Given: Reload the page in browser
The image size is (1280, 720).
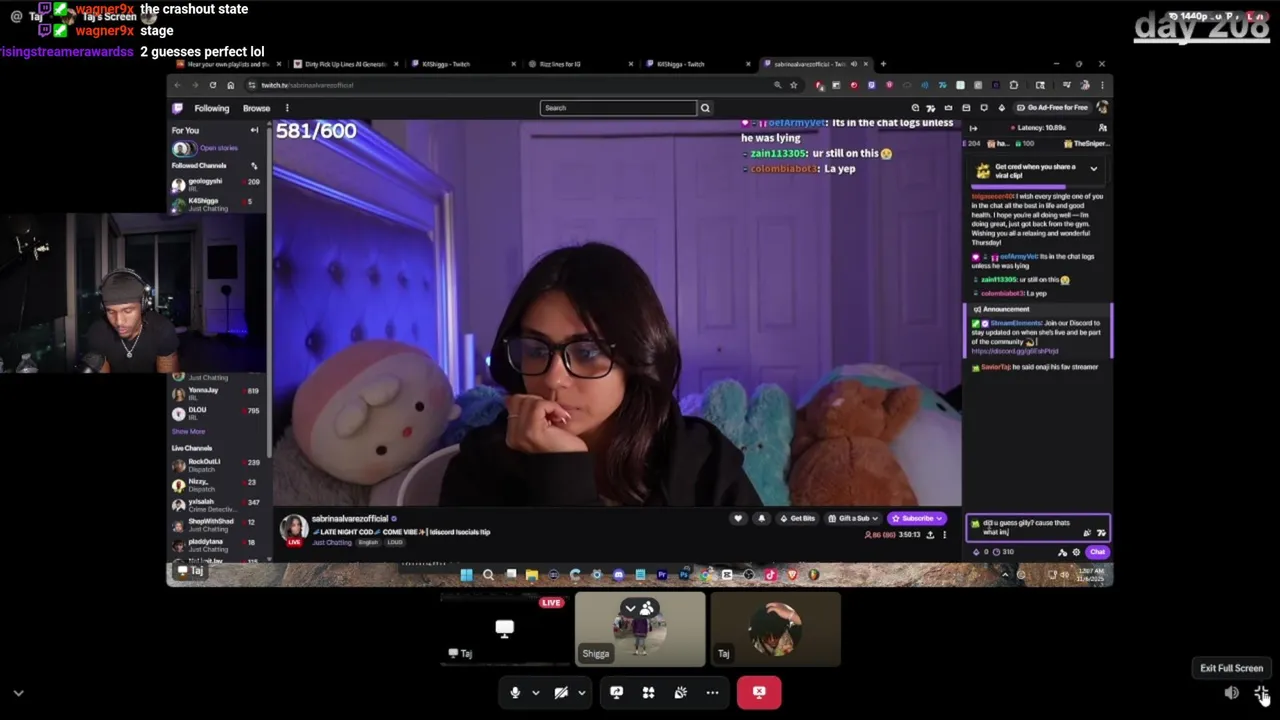Looking at the screenshot, I should tap(212, 85).
